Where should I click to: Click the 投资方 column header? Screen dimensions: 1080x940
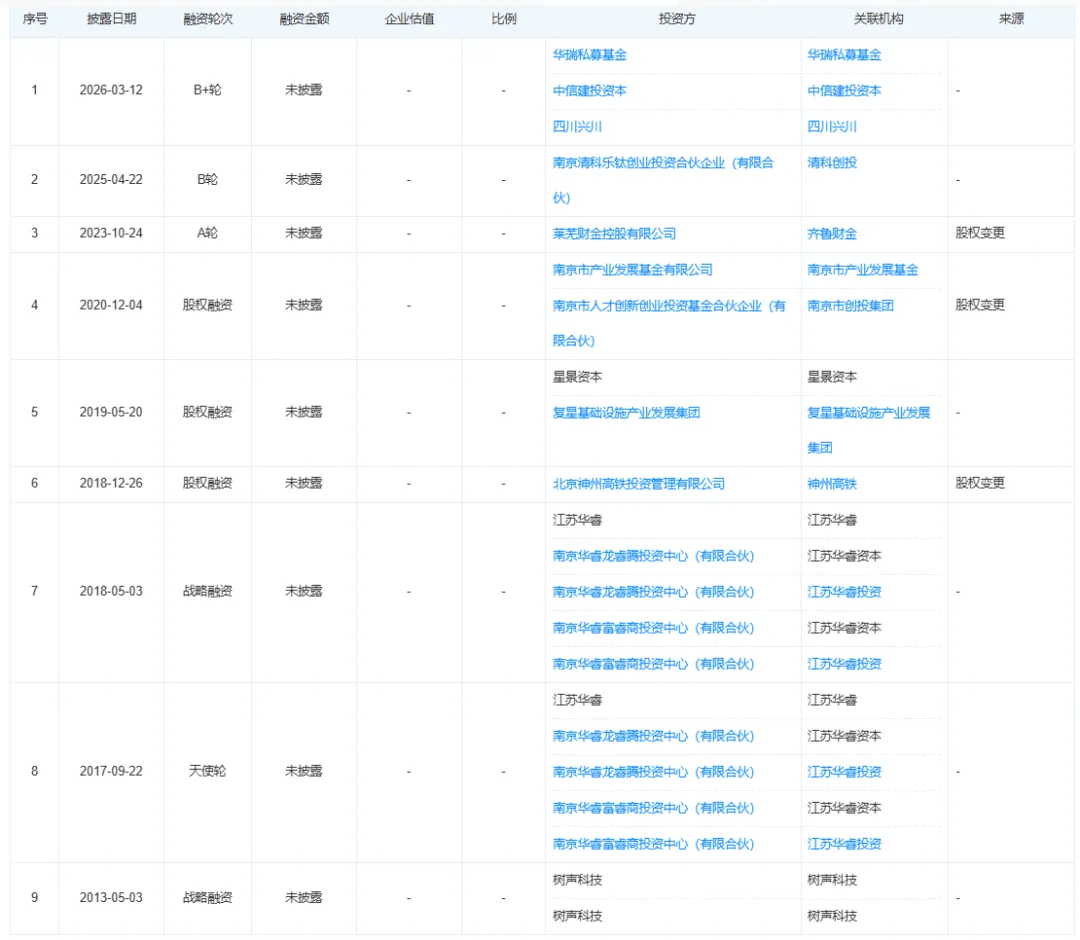(677, 19)
